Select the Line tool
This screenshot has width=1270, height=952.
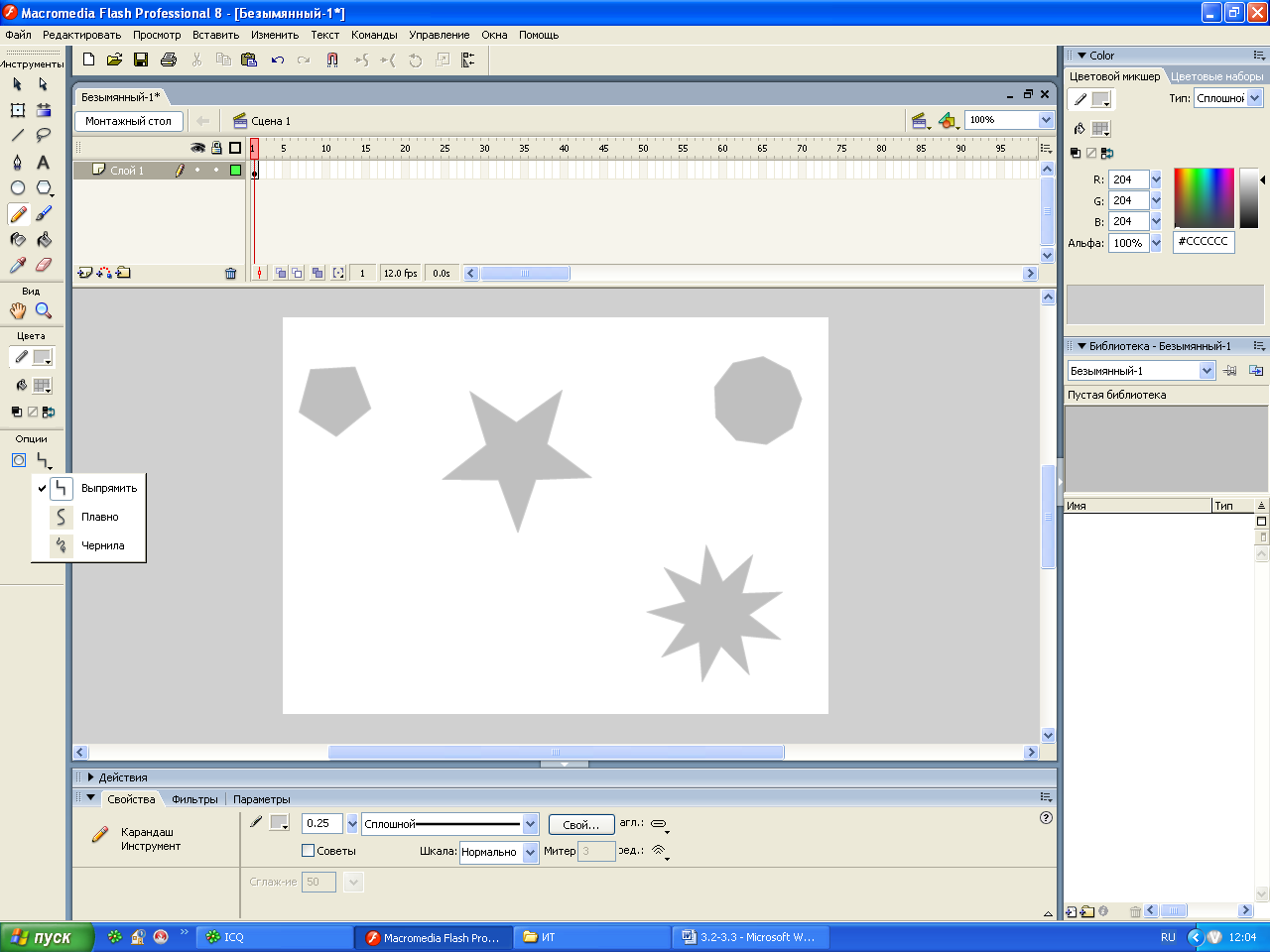pyautogui.click(x=18, y=136)
